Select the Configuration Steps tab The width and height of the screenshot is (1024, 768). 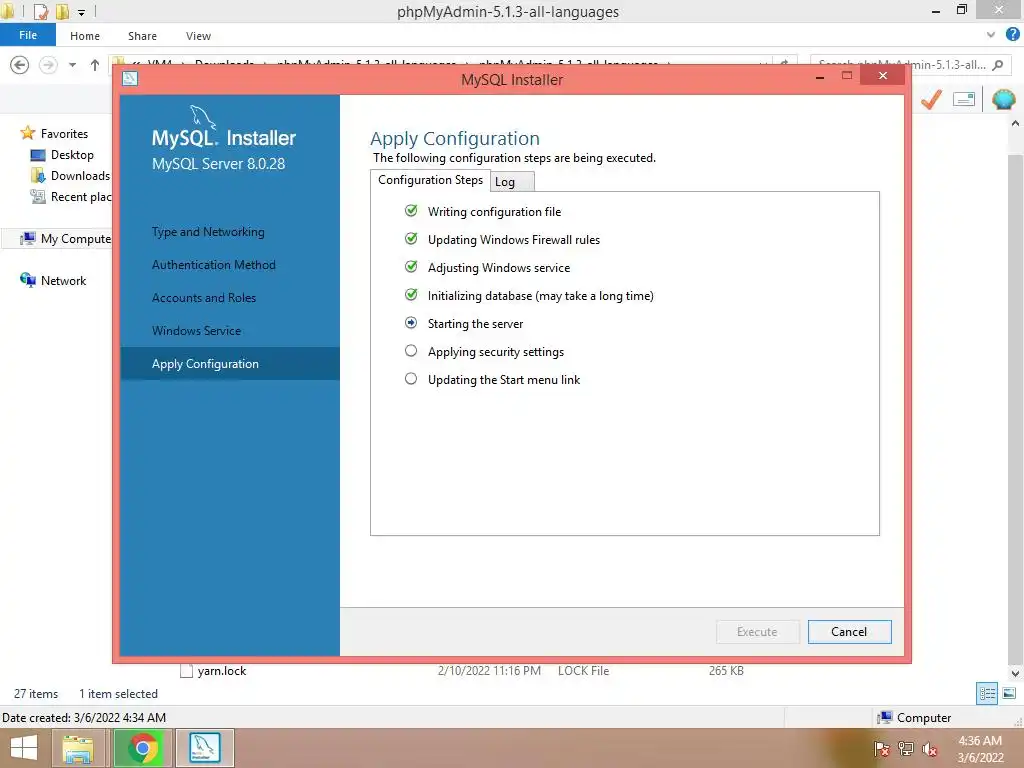point(430,180)
